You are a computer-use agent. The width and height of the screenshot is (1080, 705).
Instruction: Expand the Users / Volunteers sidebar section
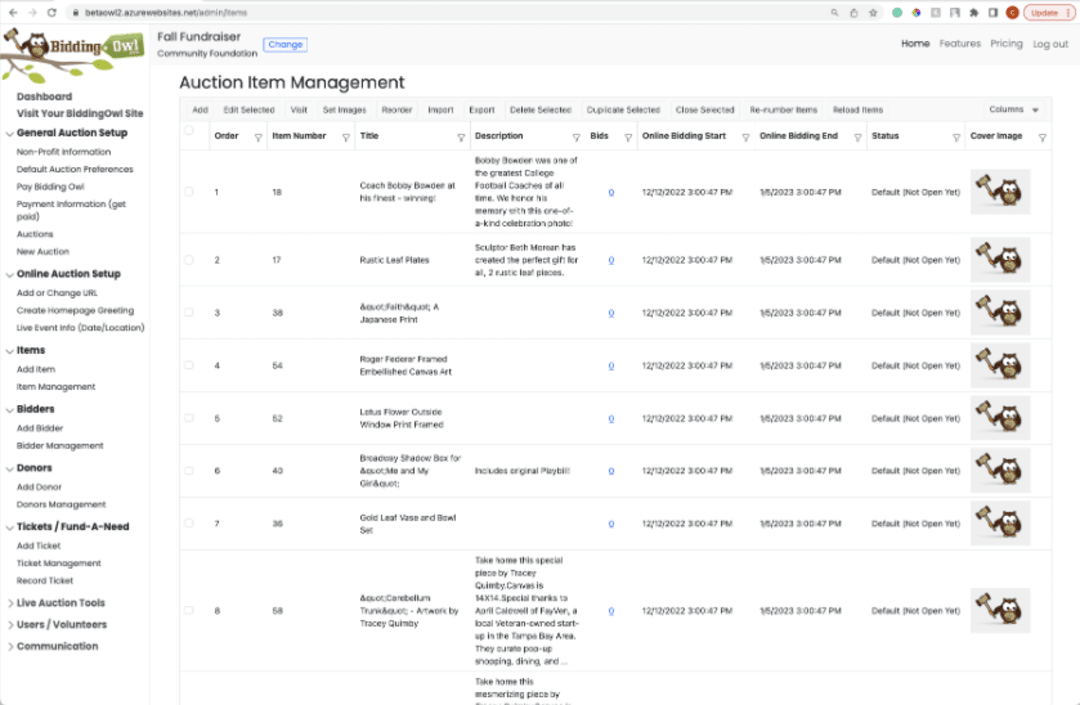[61, 625]
